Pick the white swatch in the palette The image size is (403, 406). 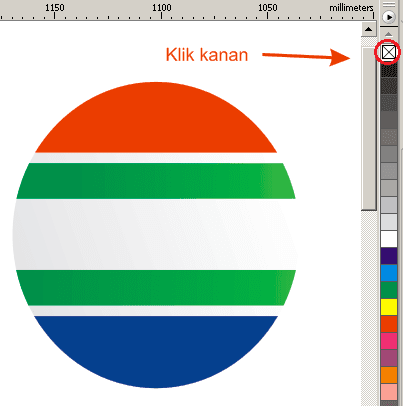[x=389, y=239]
